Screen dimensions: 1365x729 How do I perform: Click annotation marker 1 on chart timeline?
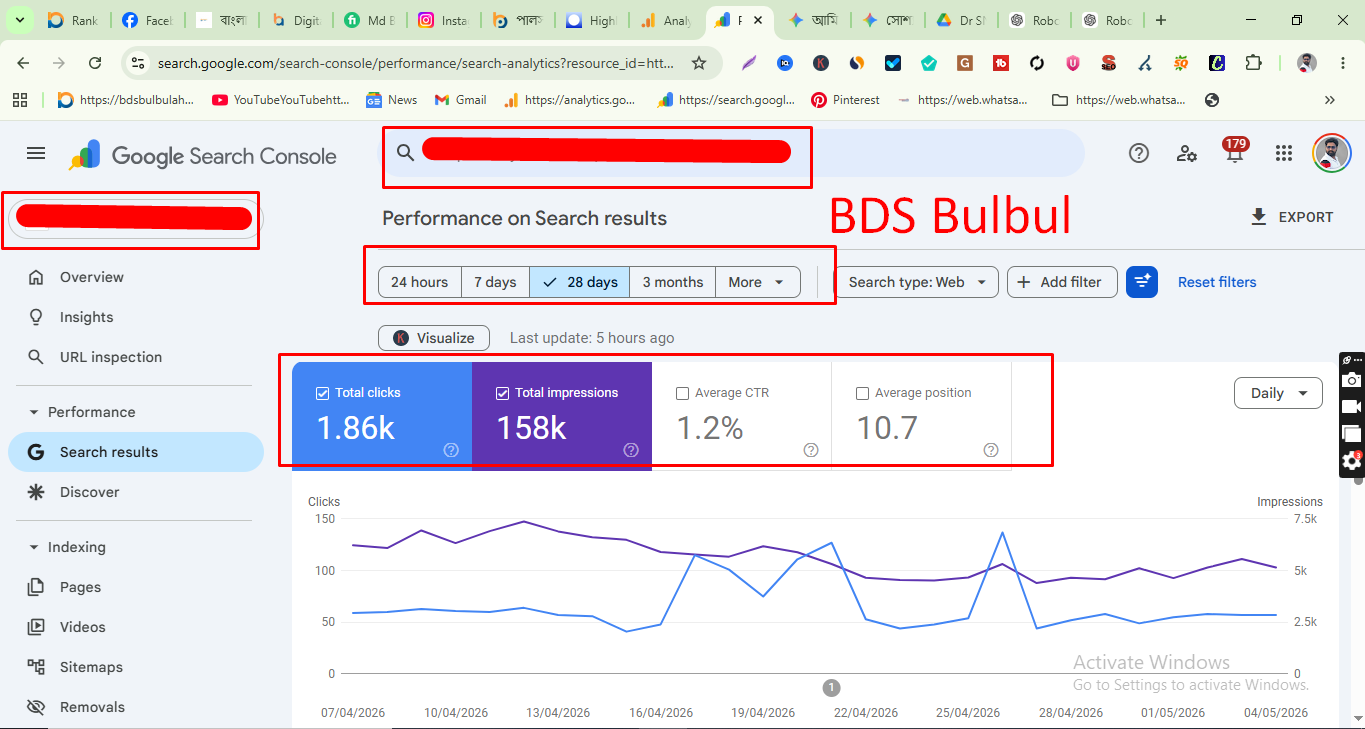(x=831, y=687)
